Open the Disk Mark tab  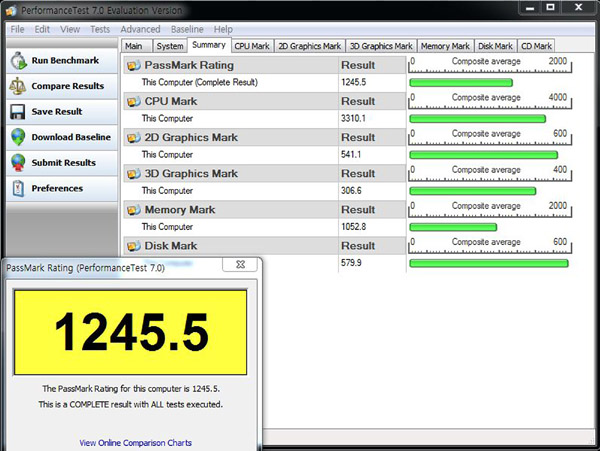[x=495, y=46]
